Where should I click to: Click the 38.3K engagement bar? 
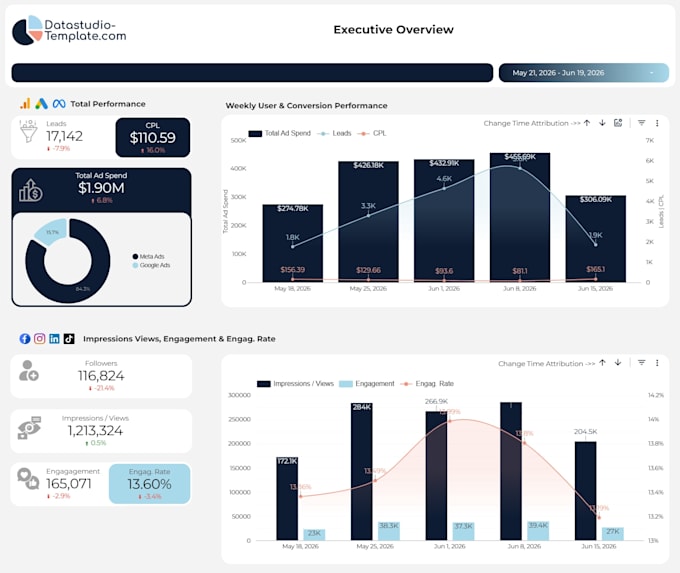point(389,531)
